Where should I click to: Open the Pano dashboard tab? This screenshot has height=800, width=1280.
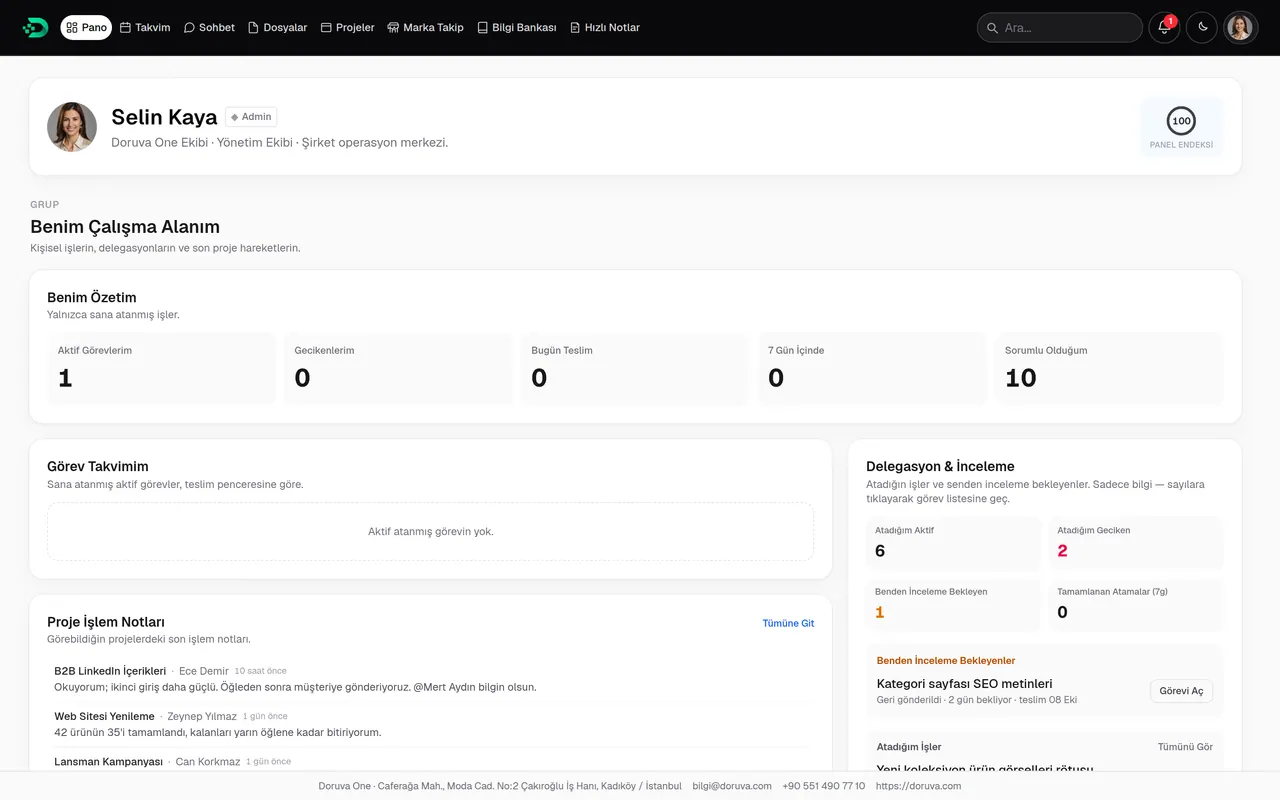[x=86, y=28]
